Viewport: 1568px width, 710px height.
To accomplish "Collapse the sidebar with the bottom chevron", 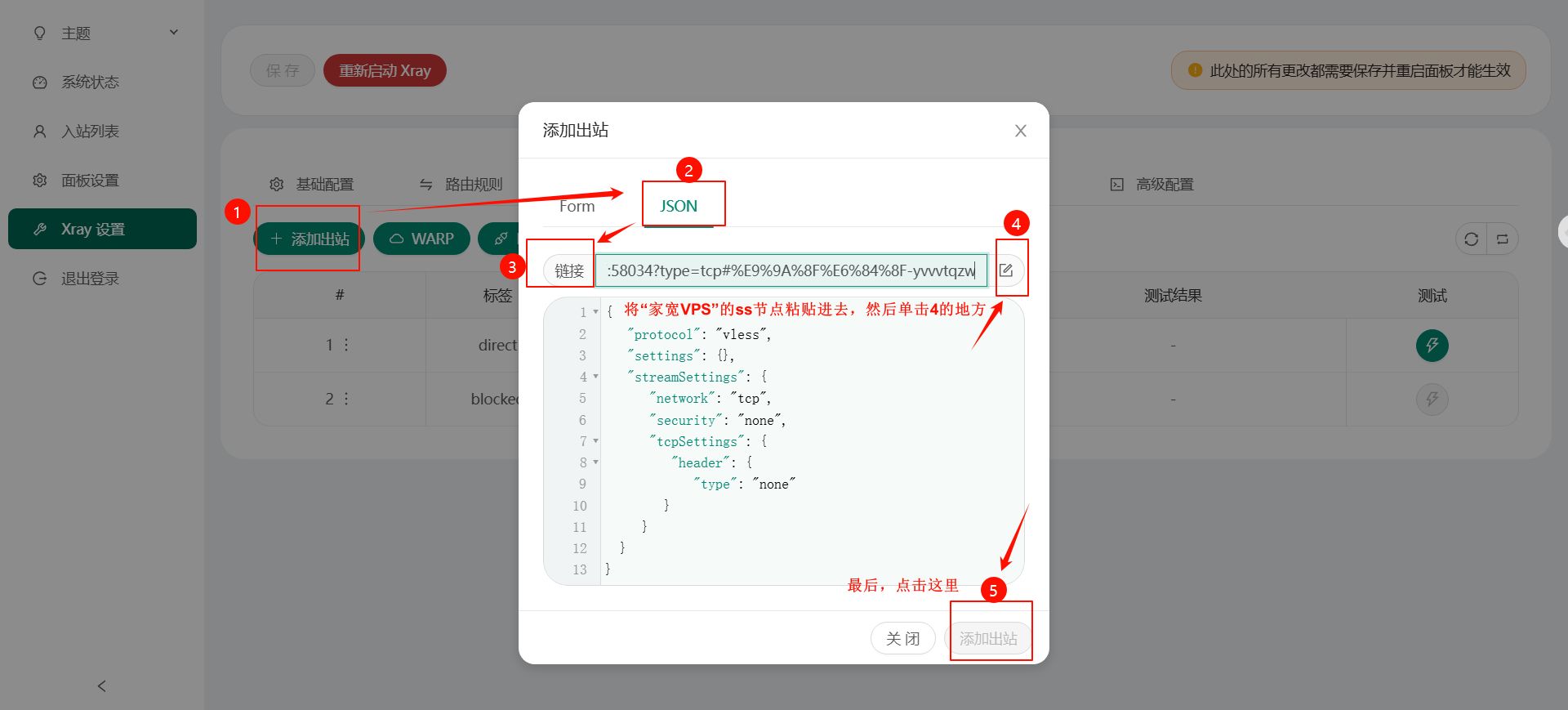I will coord(102,686).
